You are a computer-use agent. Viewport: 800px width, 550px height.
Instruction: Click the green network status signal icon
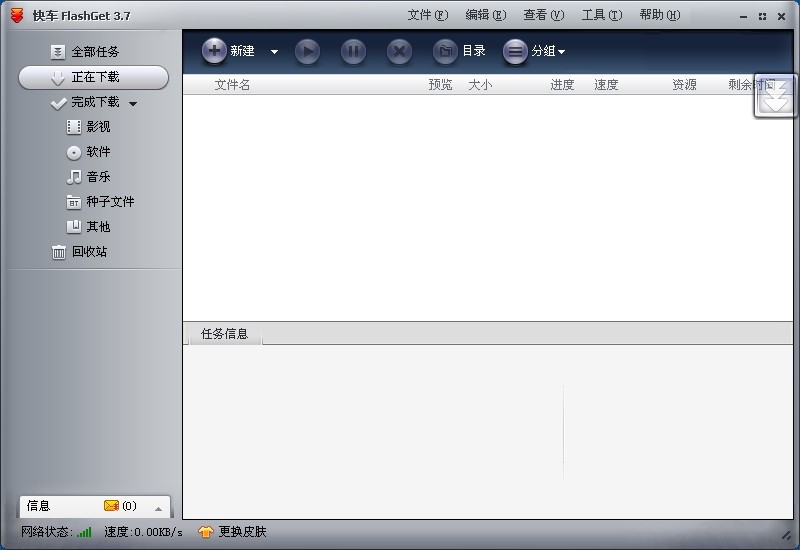coord(84,532)
